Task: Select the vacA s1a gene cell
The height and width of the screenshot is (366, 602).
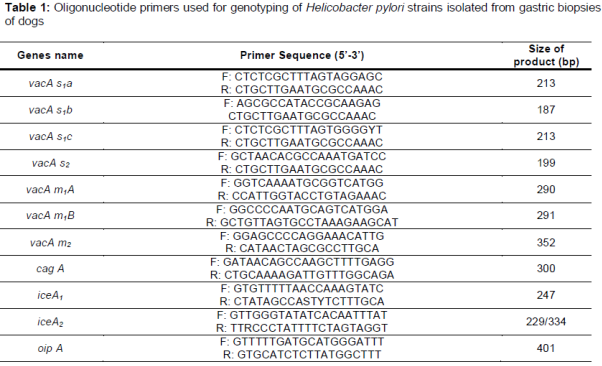Action: [50, 83]
